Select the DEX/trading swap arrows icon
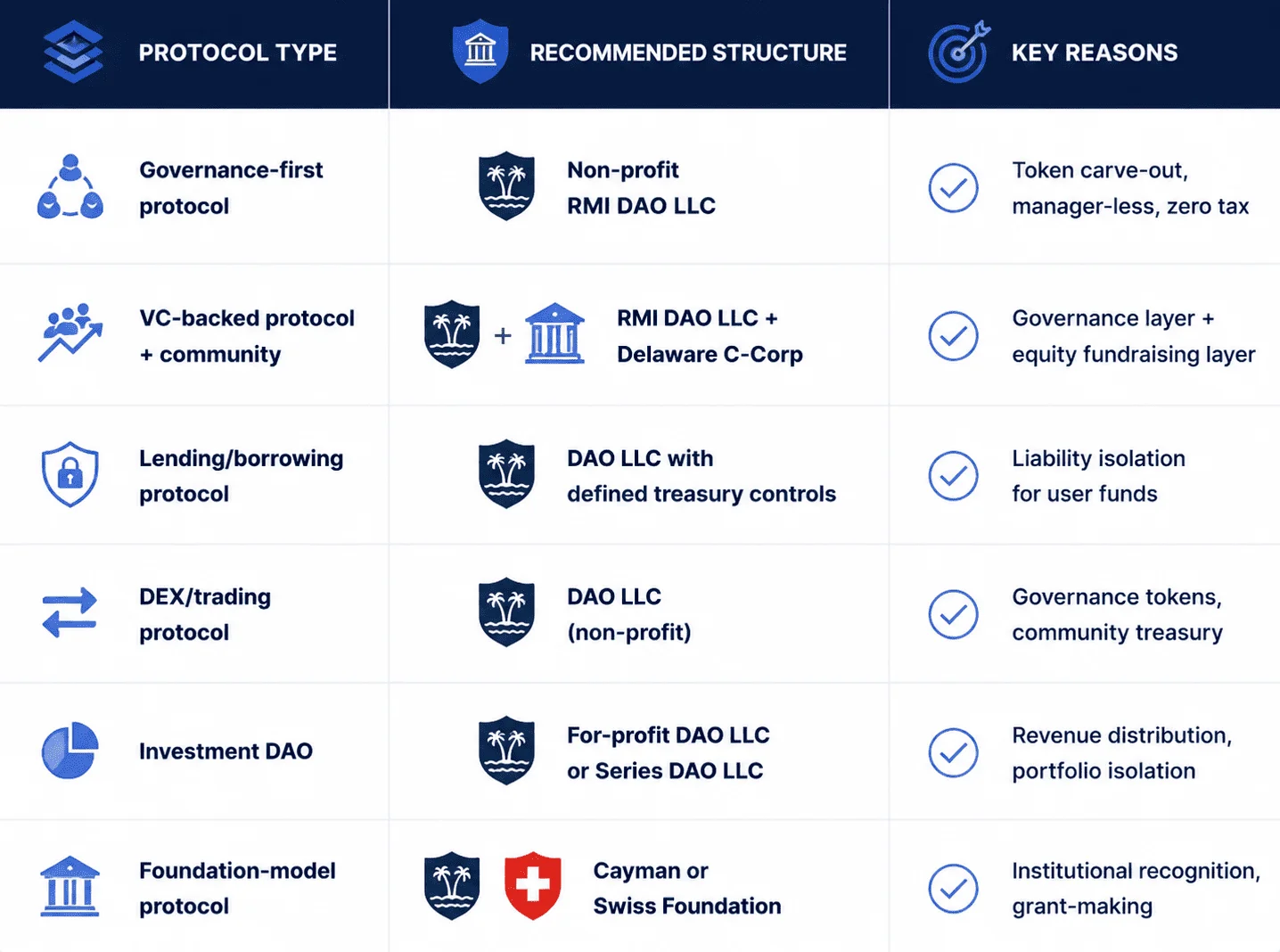The height and width of the screenshot is (952, 1280). [70, 612]
